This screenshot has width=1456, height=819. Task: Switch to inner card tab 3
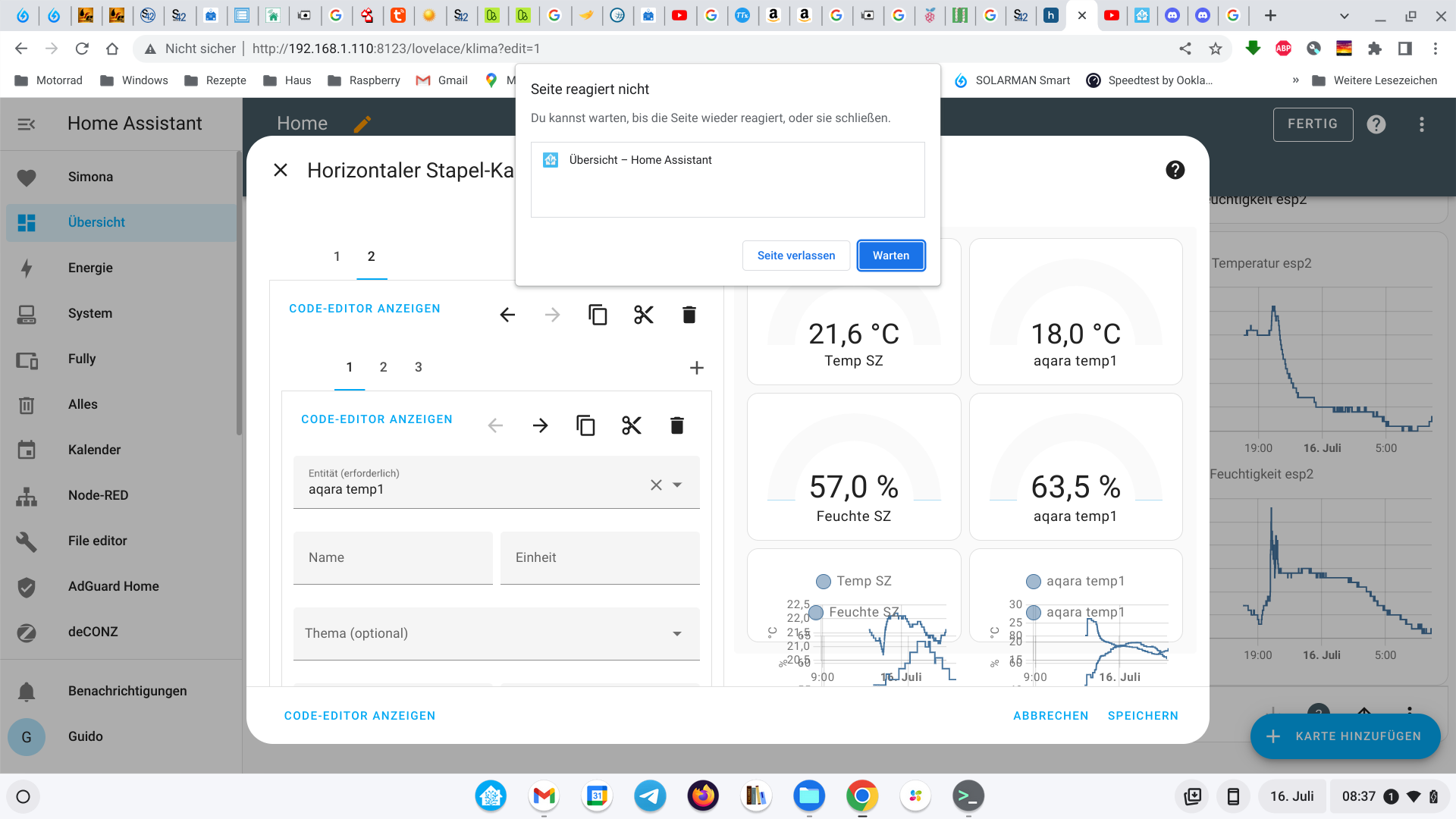pos(418,367)
